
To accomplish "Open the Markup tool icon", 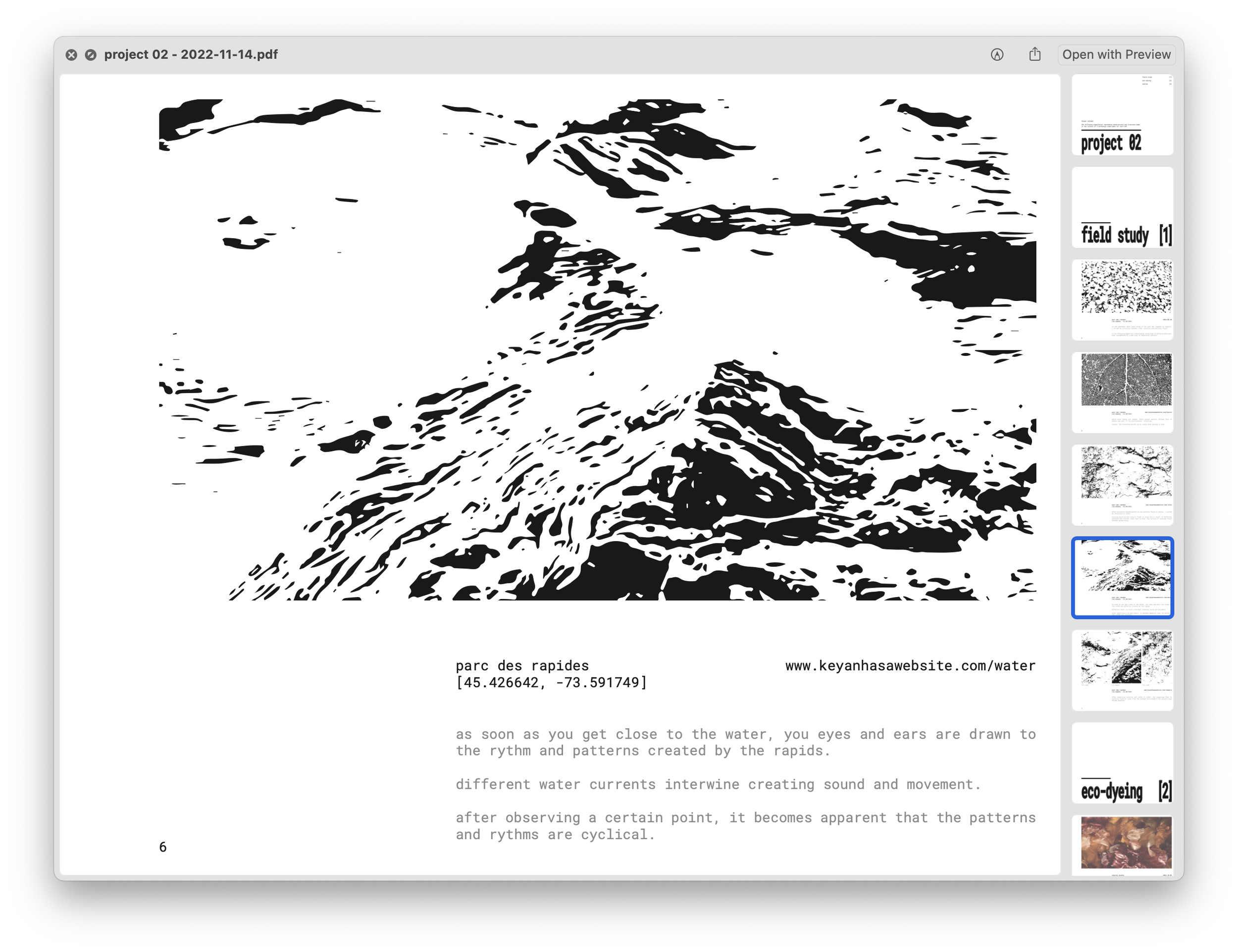I will coord(997,55).
